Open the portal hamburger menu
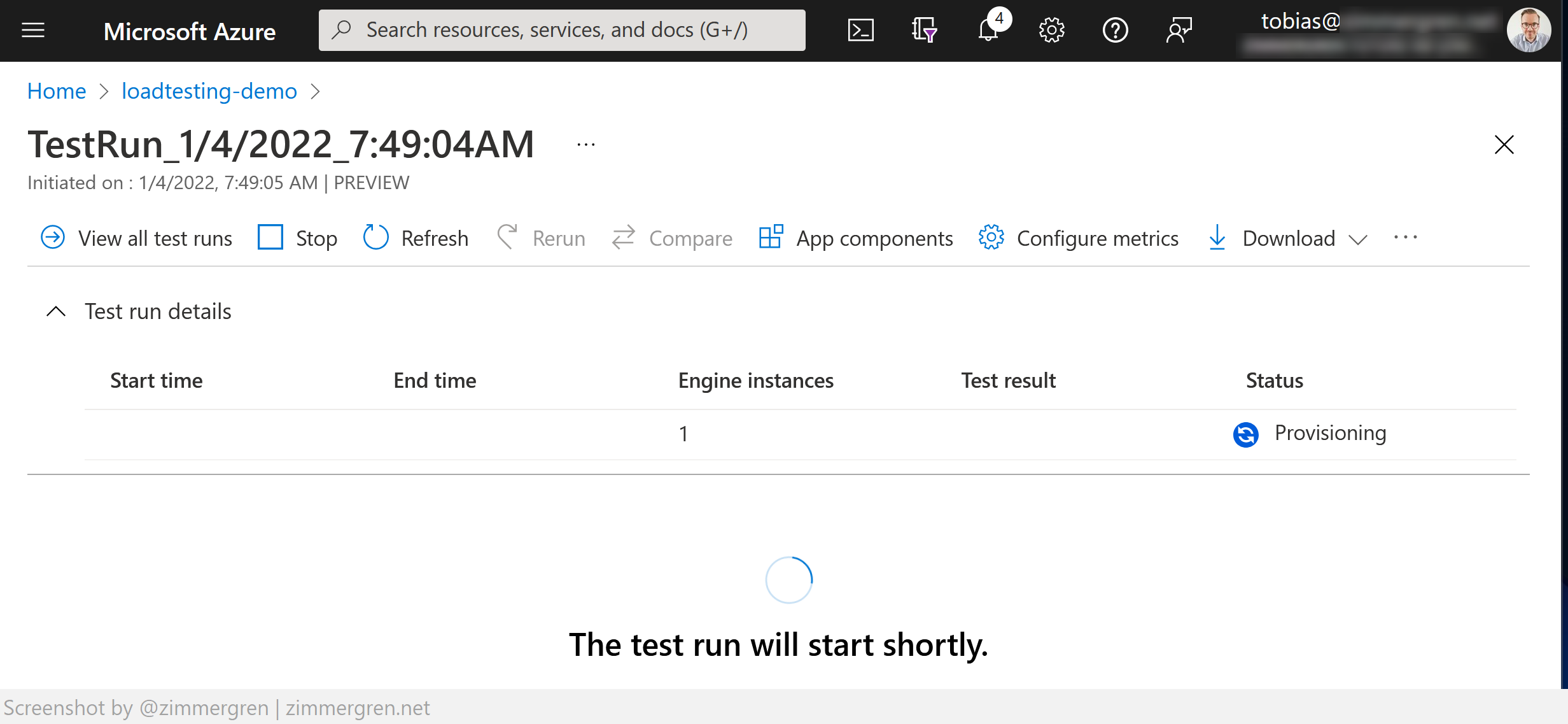This screenshot has height=724, width=1568. [x=33, y=30]
